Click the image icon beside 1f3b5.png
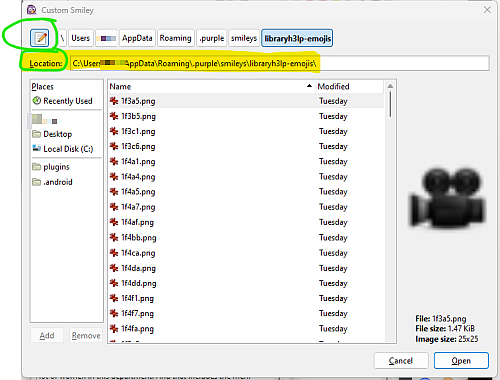This screenshot has width=500, height=380. pos(114,116)
